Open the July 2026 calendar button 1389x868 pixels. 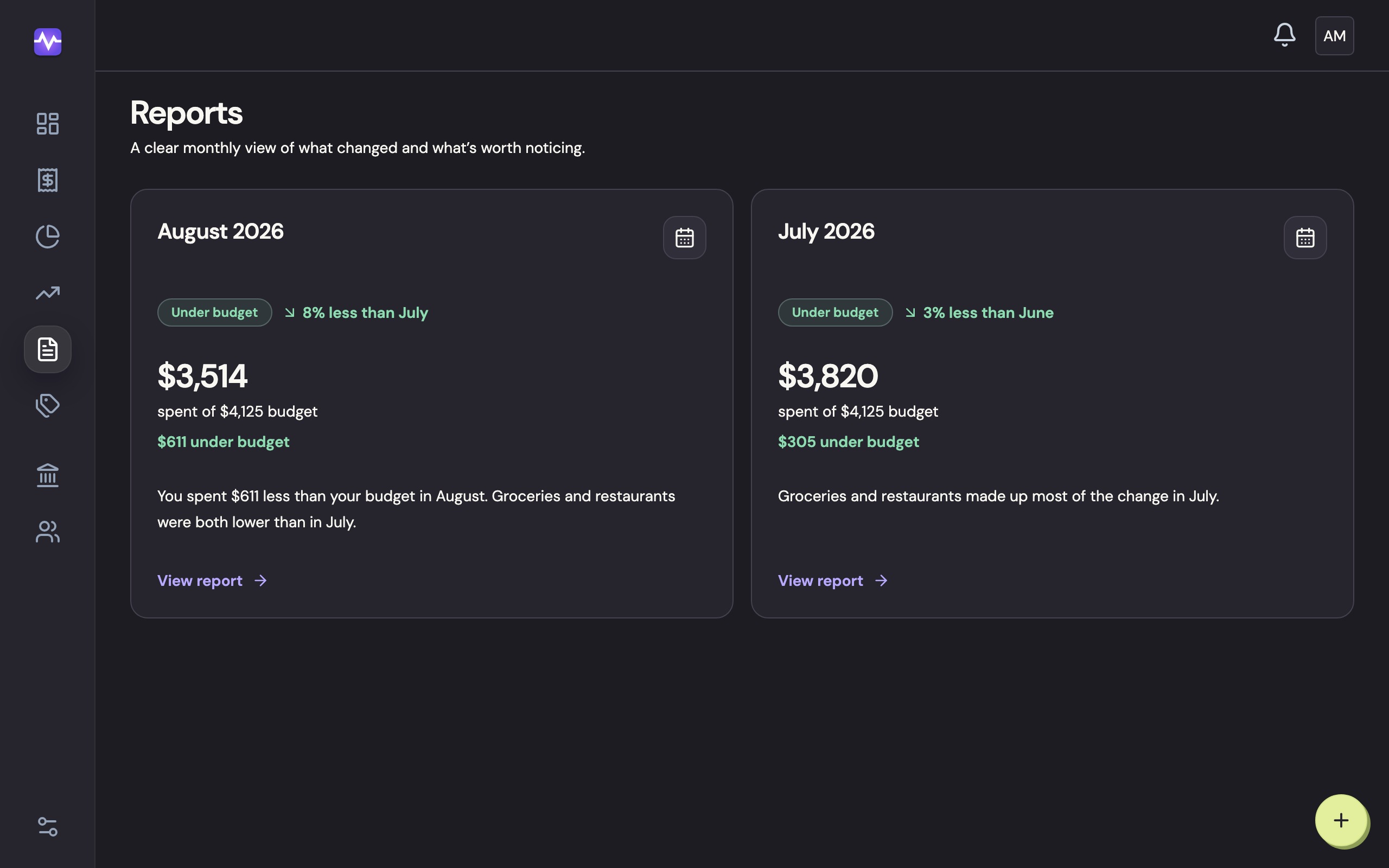(1304, 237)
